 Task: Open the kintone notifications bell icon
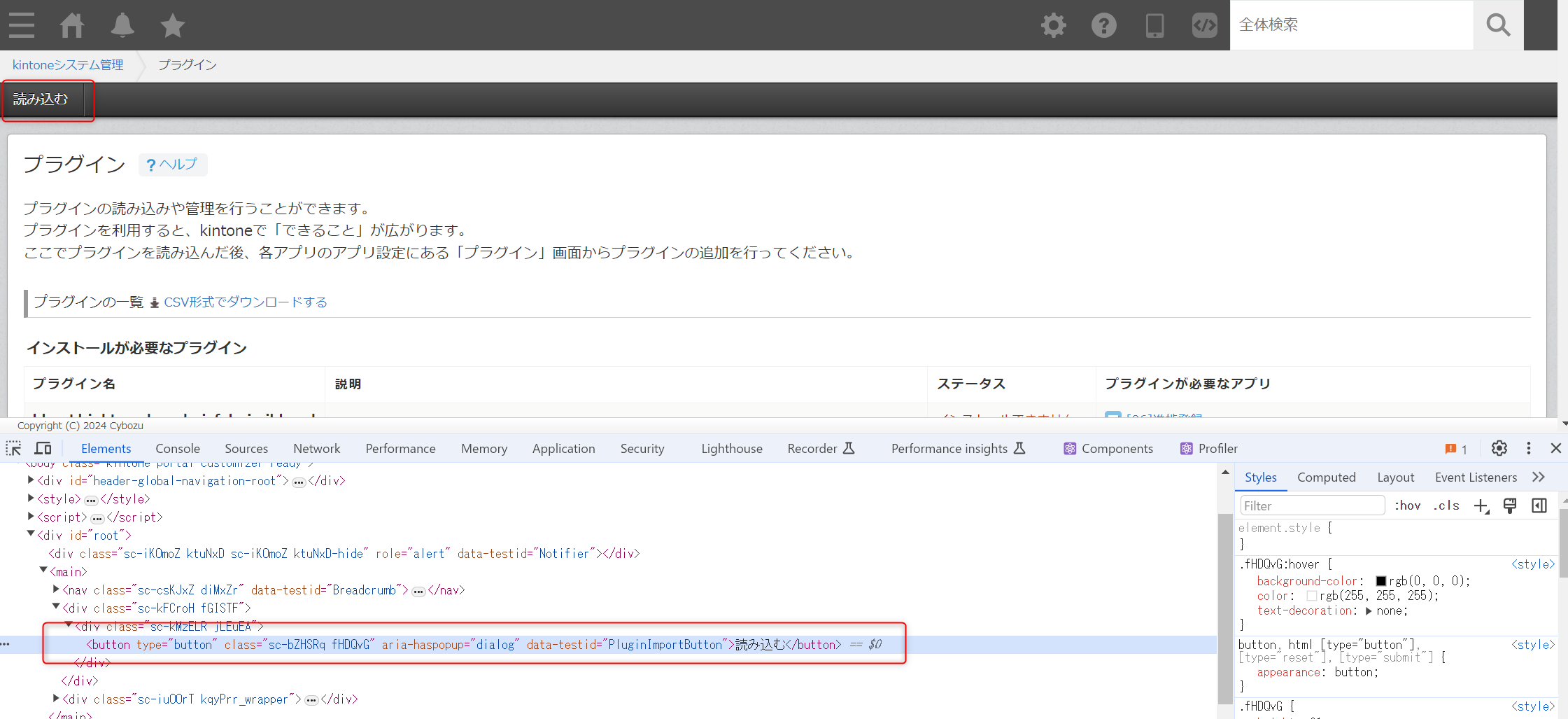coord(122,25)
